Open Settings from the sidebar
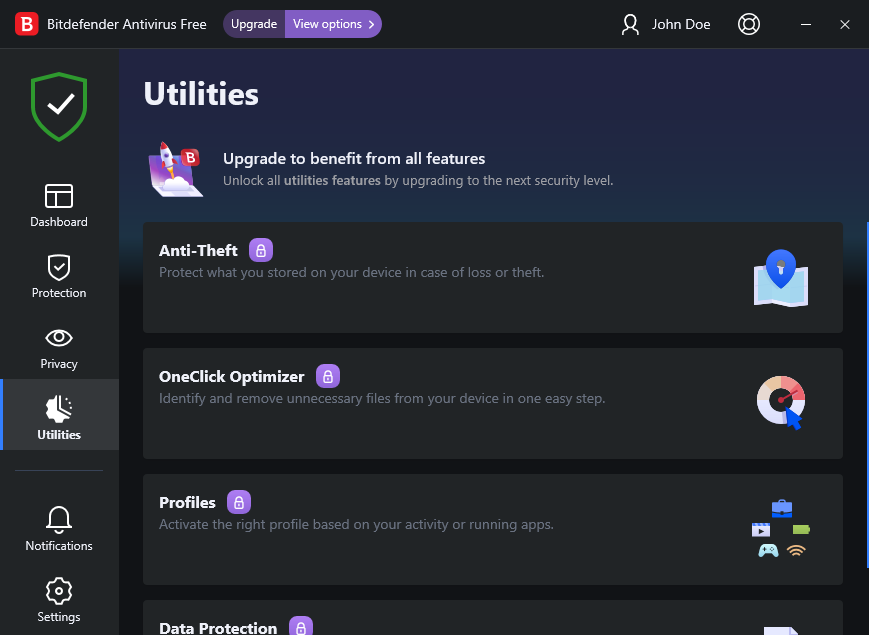This screenshot has height=635, width=869. [59, 600]
